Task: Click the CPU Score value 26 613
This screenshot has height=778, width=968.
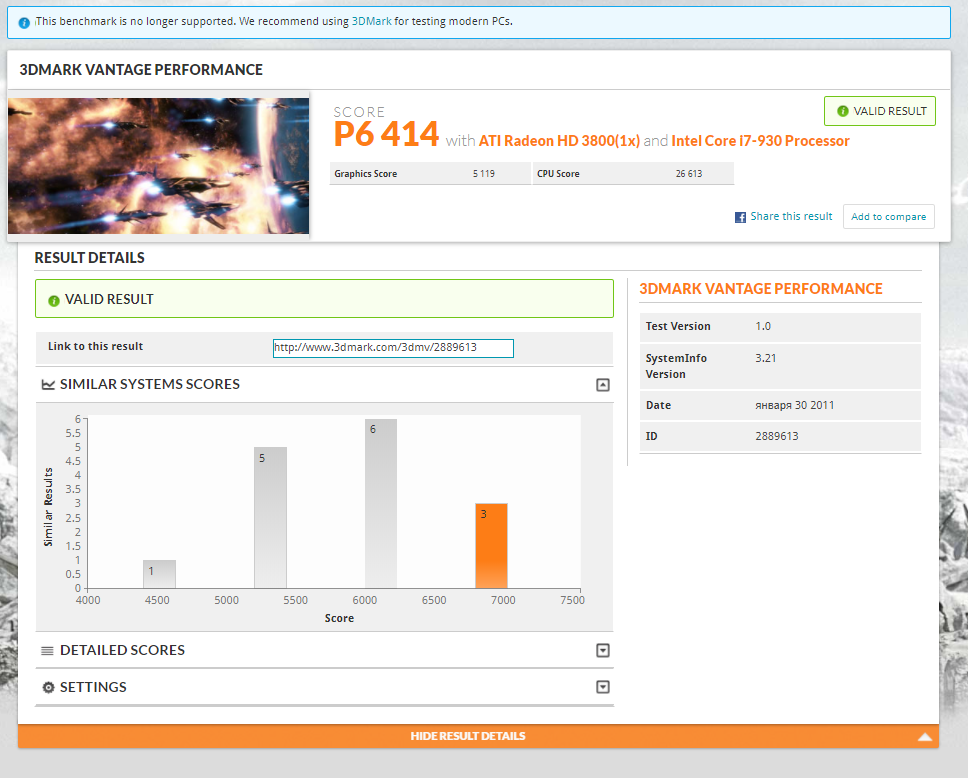Action: 689,174
